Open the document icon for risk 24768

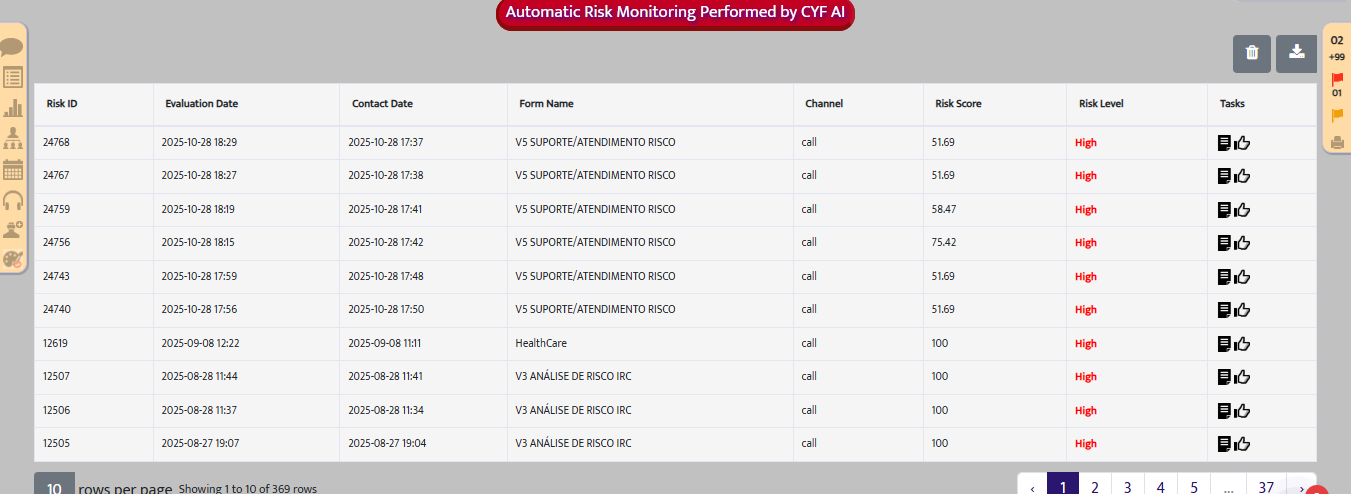[1223, 143]
